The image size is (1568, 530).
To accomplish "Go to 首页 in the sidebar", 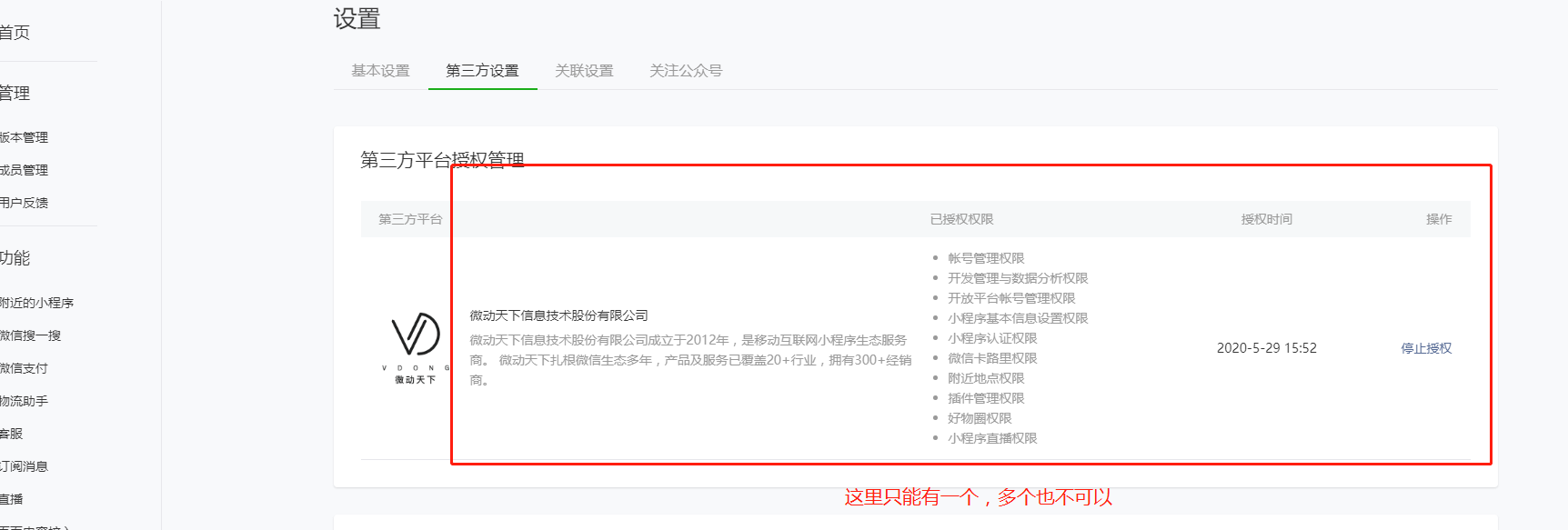I will (x=15, y=33).
